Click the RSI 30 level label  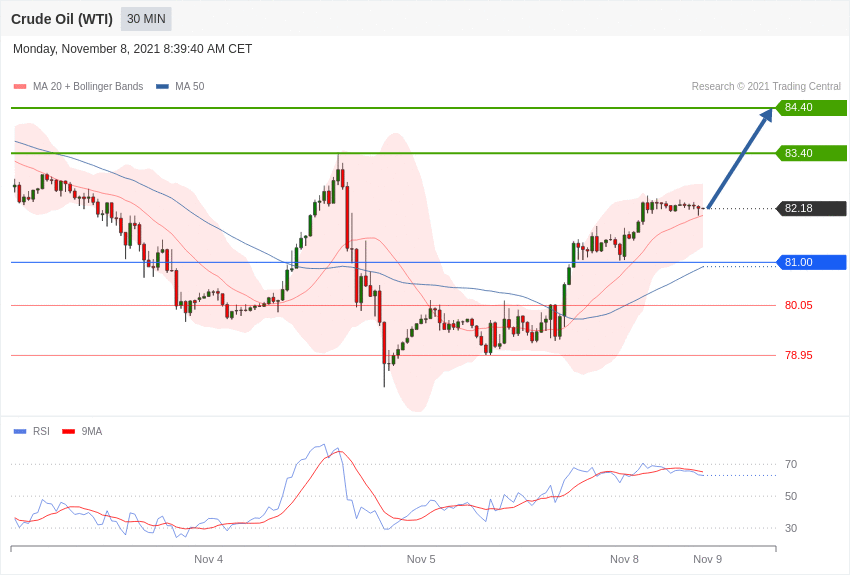click(x=791, y=528)
